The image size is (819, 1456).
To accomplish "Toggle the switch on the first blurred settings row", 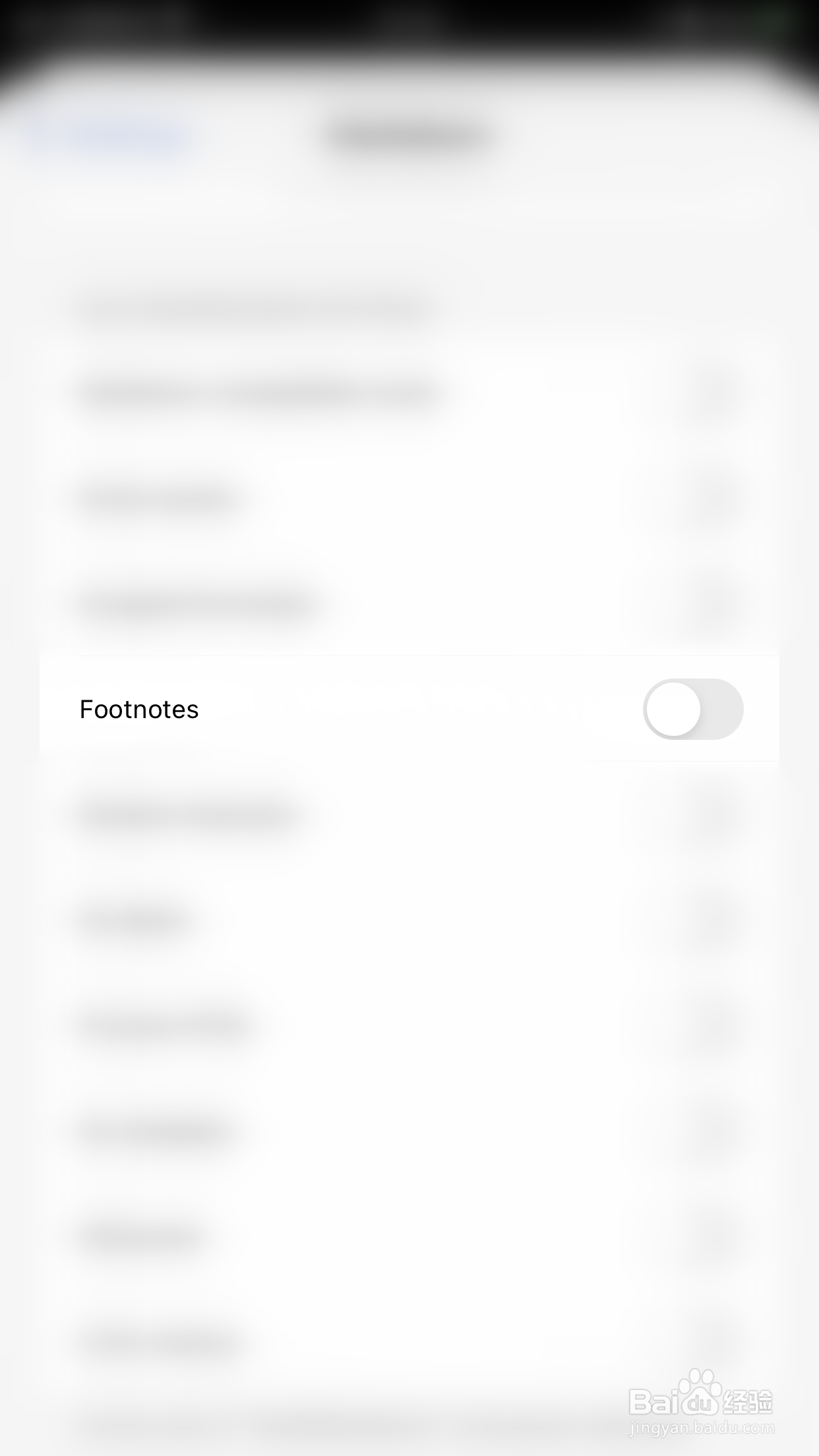I will coord(710,394).
